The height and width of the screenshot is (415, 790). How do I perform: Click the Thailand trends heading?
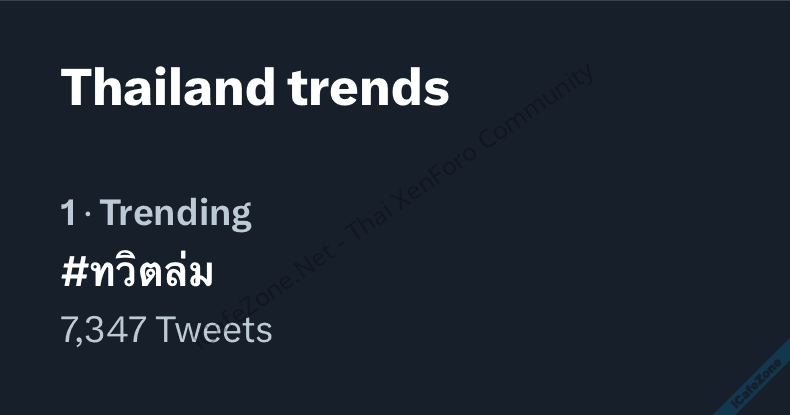[255, 88]
